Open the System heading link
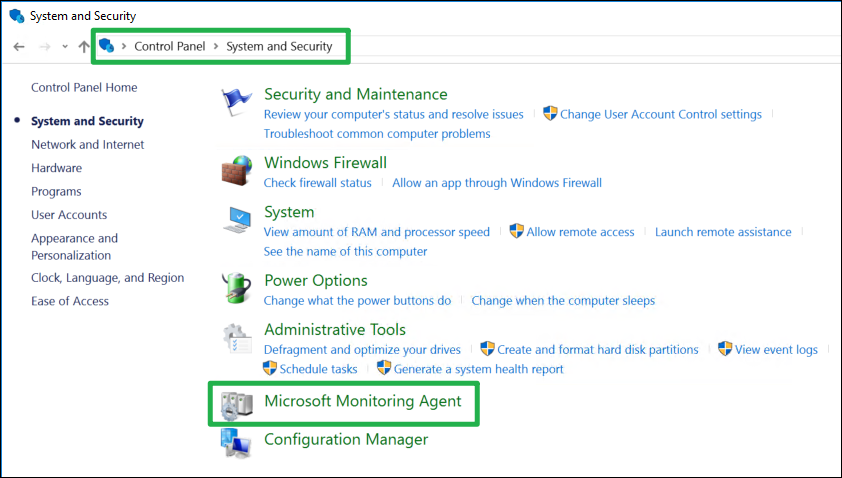The width and height of the screenshot is (842, 478). (x=289, y=212)
